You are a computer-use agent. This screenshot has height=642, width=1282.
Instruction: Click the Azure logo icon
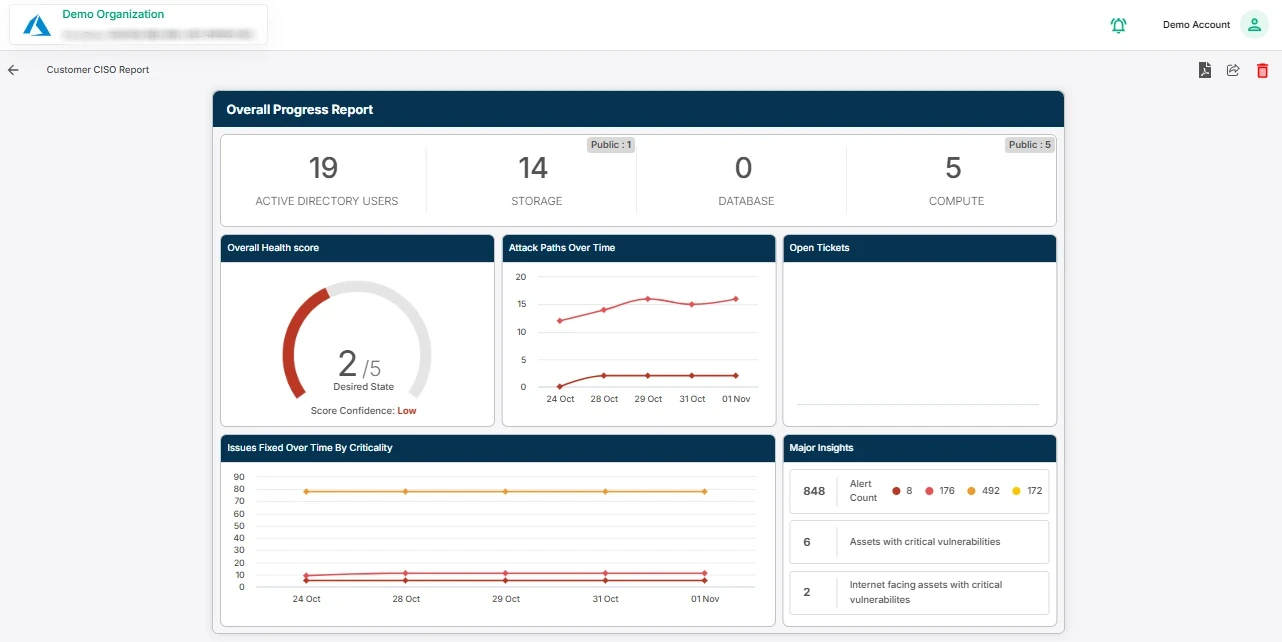(x=37, y=25)
